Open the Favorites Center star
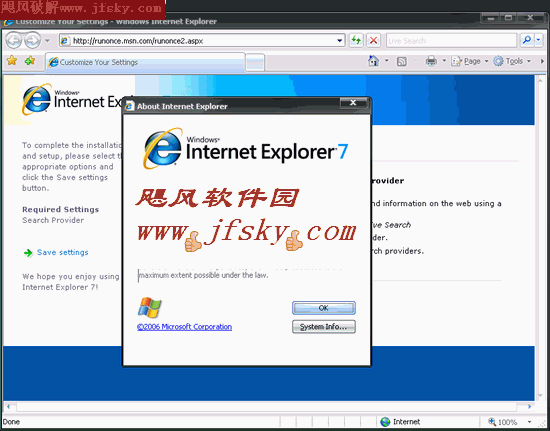The height and width of the screenshot is (431, 550). click(12, 61)
